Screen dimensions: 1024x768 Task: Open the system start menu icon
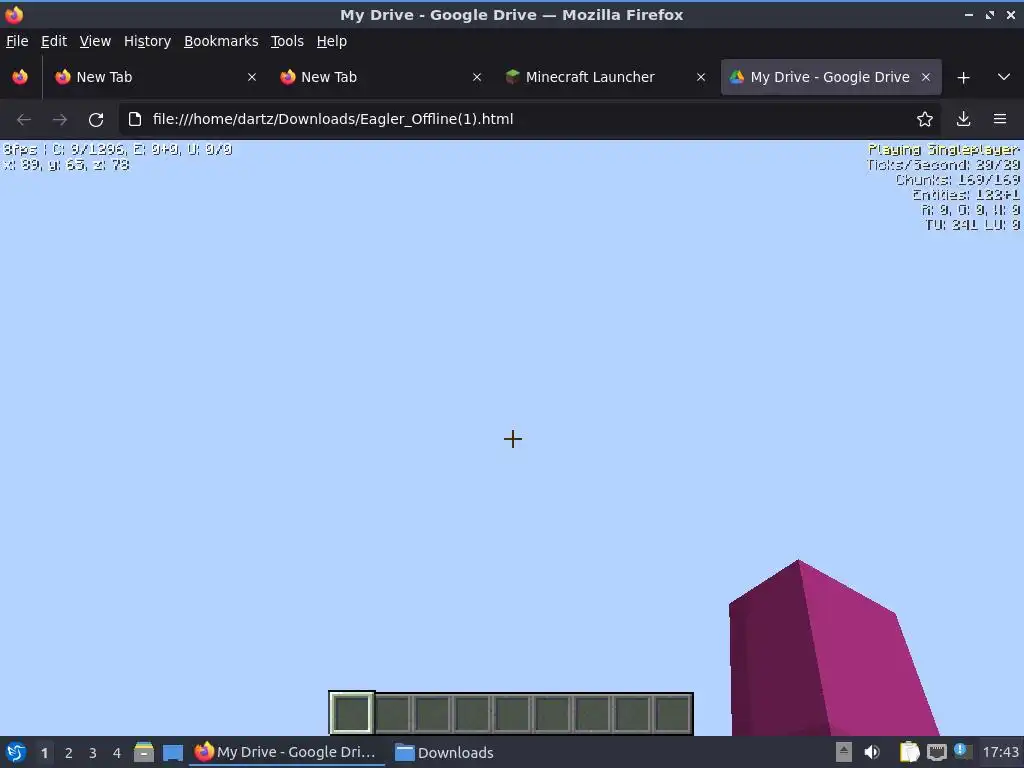coord(16,752)
